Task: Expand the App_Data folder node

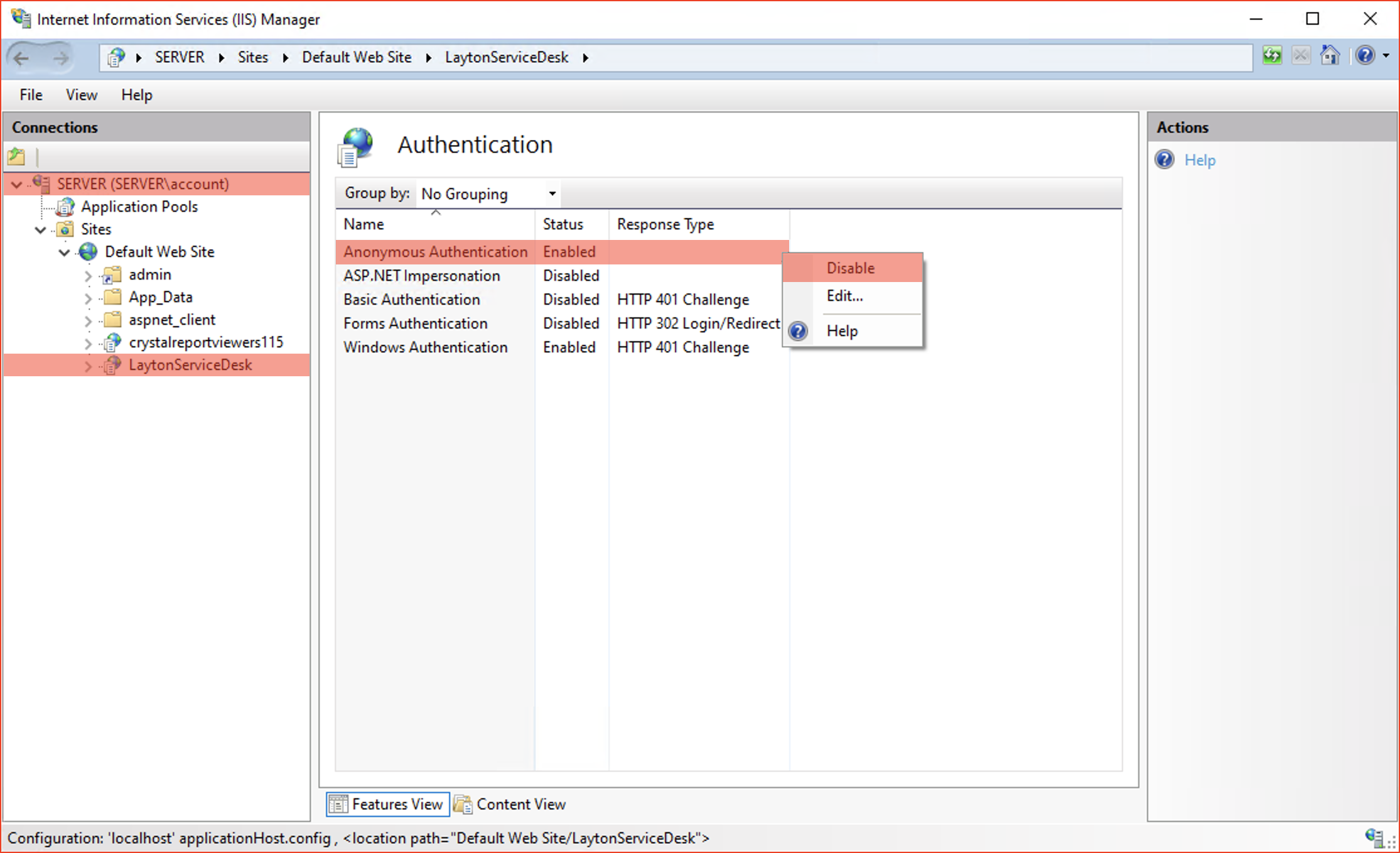Action: 89,298
